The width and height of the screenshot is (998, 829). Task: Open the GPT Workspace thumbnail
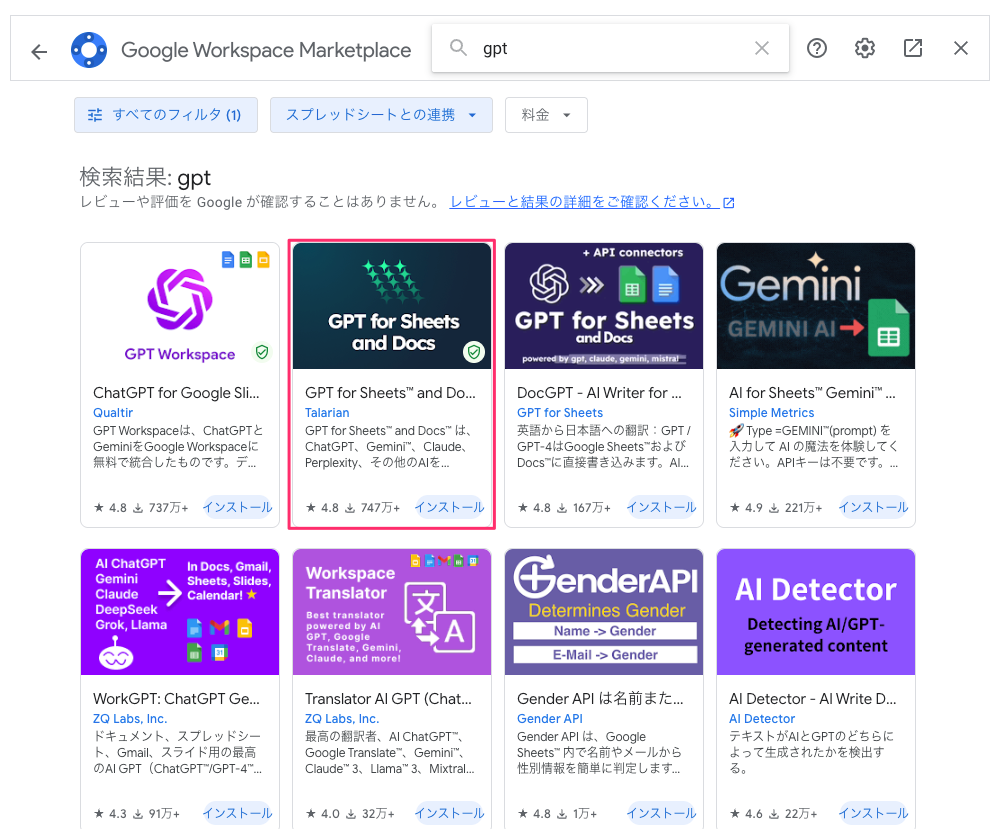(x=180, y=306)
